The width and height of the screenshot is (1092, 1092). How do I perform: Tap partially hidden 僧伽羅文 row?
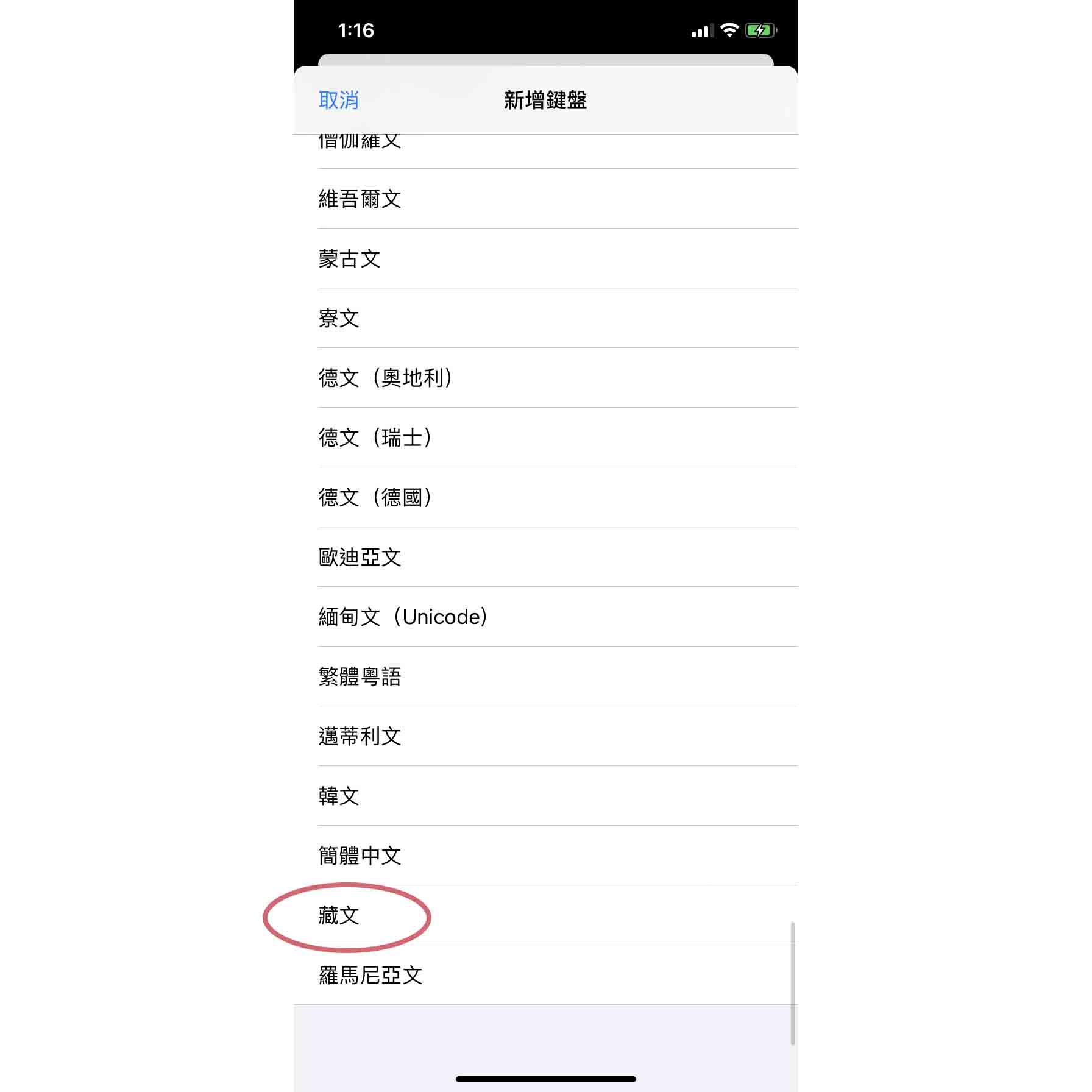(546, 151)
